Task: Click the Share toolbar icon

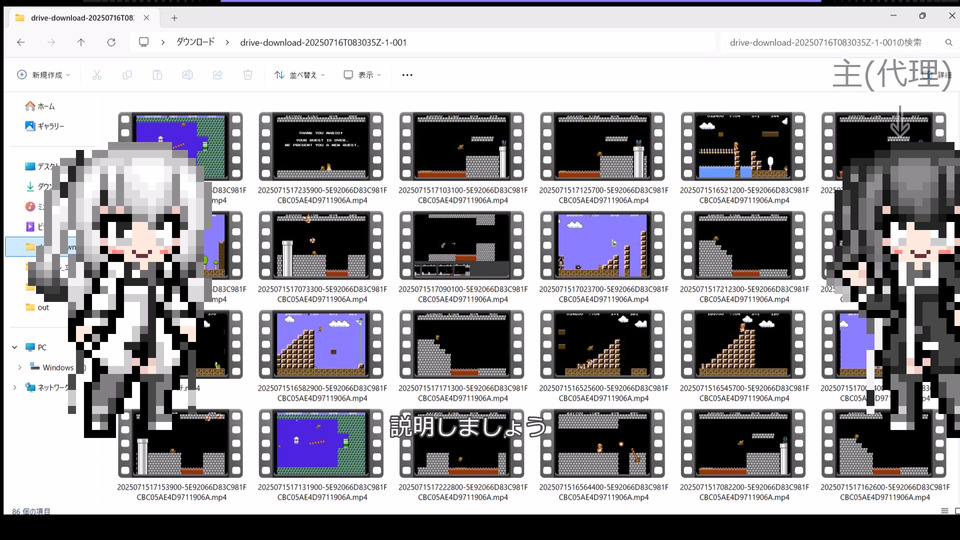Action: 217,75
